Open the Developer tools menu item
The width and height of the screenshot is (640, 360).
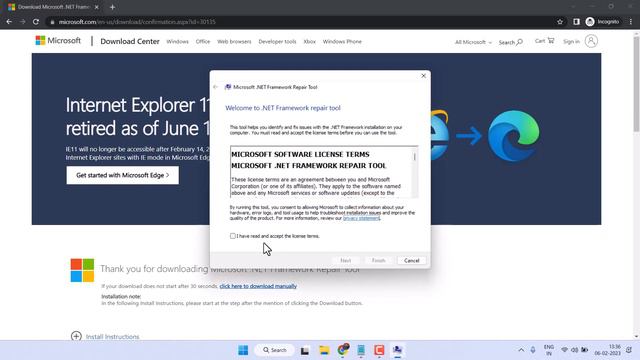pos(277,42)
